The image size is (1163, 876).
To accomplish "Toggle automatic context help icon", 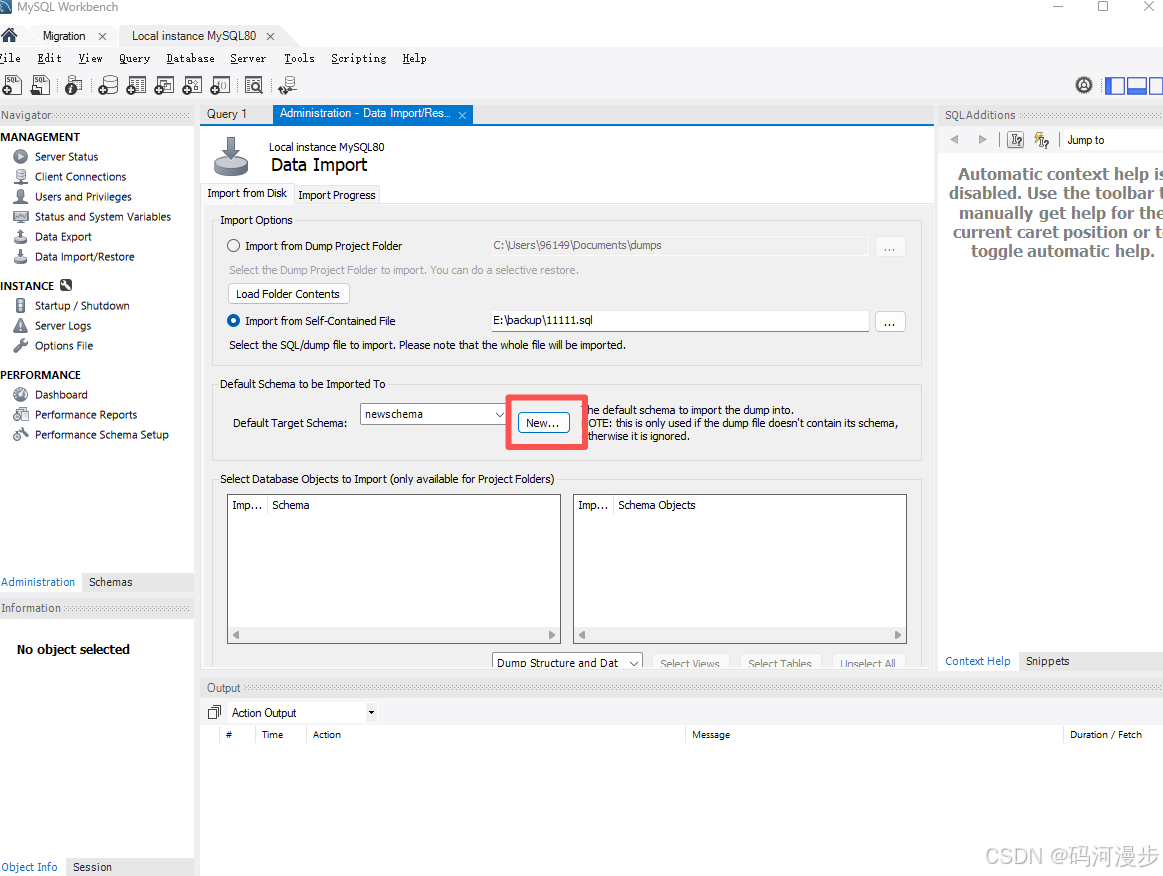I will [1042, 139].
